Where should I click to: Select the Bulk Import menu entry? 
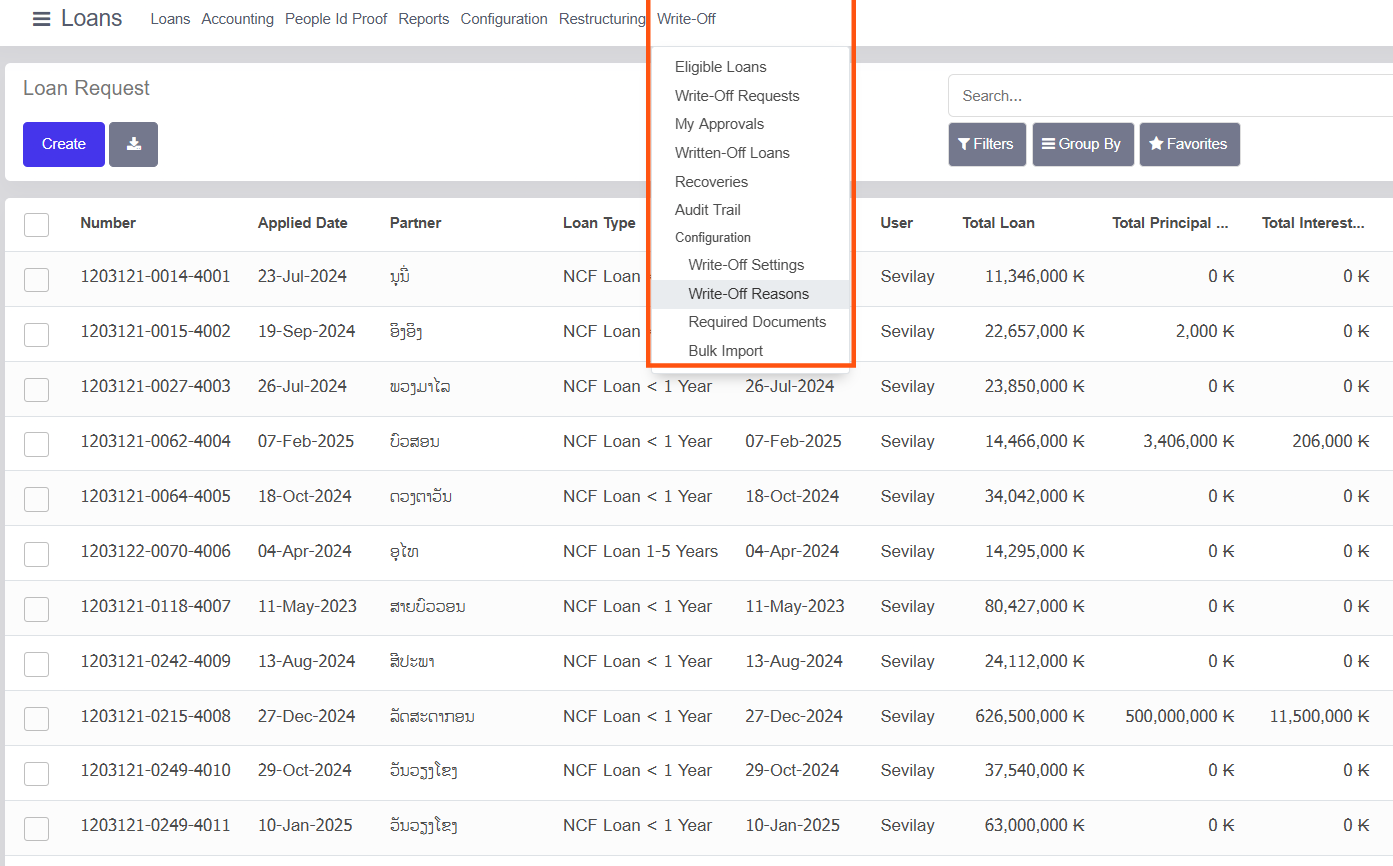tap(725, 351)
